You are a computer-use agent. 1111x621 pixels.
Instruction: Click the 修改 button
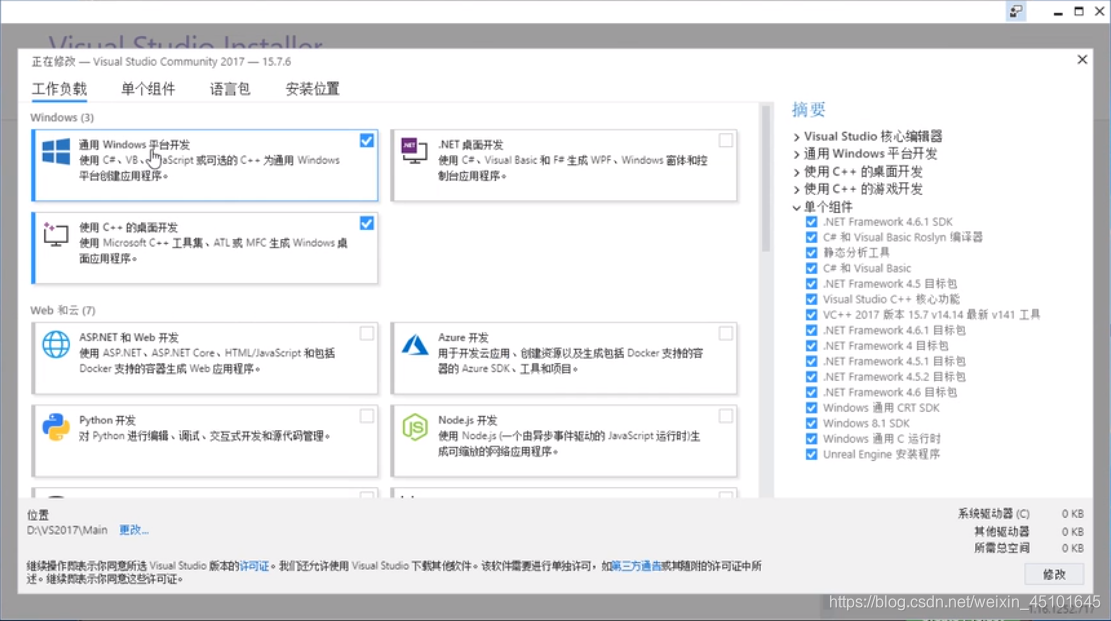pos(1054,574)
